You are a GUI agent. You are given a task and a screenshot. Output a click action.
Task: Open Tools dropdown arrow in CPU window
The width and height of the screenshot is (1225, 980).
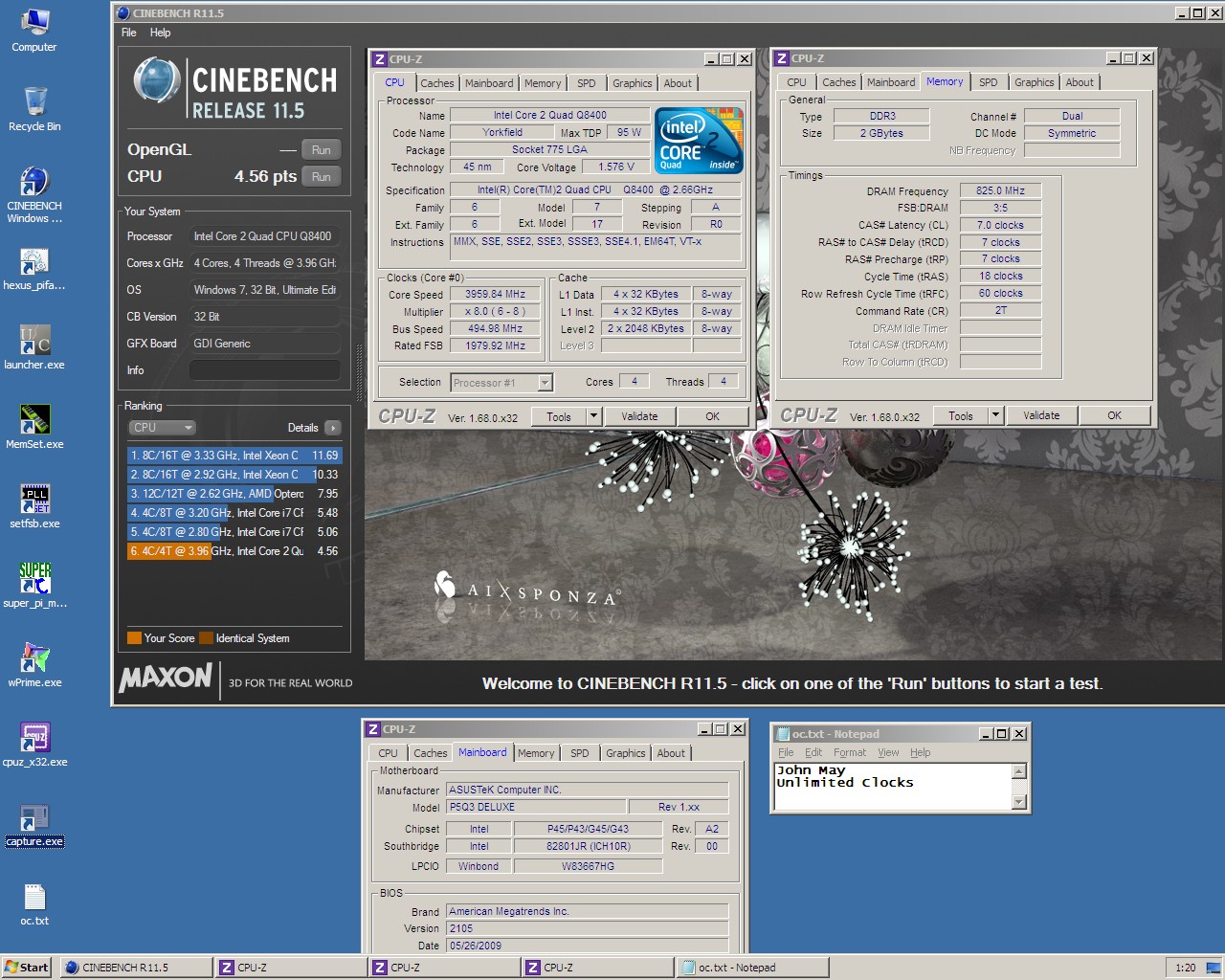point(593,416)
